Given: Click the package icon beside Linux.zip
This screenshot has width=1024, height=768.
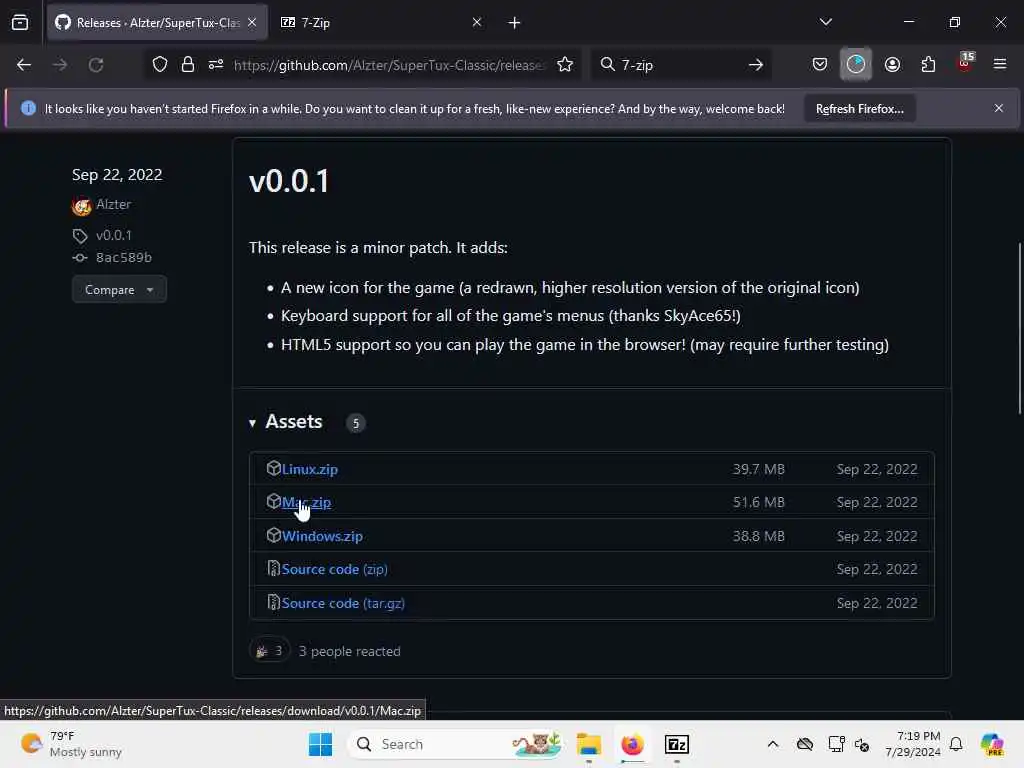Looking at the screenshot, I should click(x=273, y=468).
